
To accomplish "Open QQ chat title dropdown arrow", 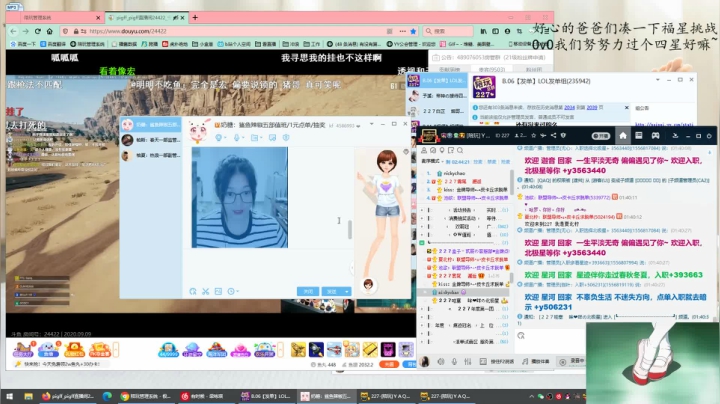I will coord(371,124).
